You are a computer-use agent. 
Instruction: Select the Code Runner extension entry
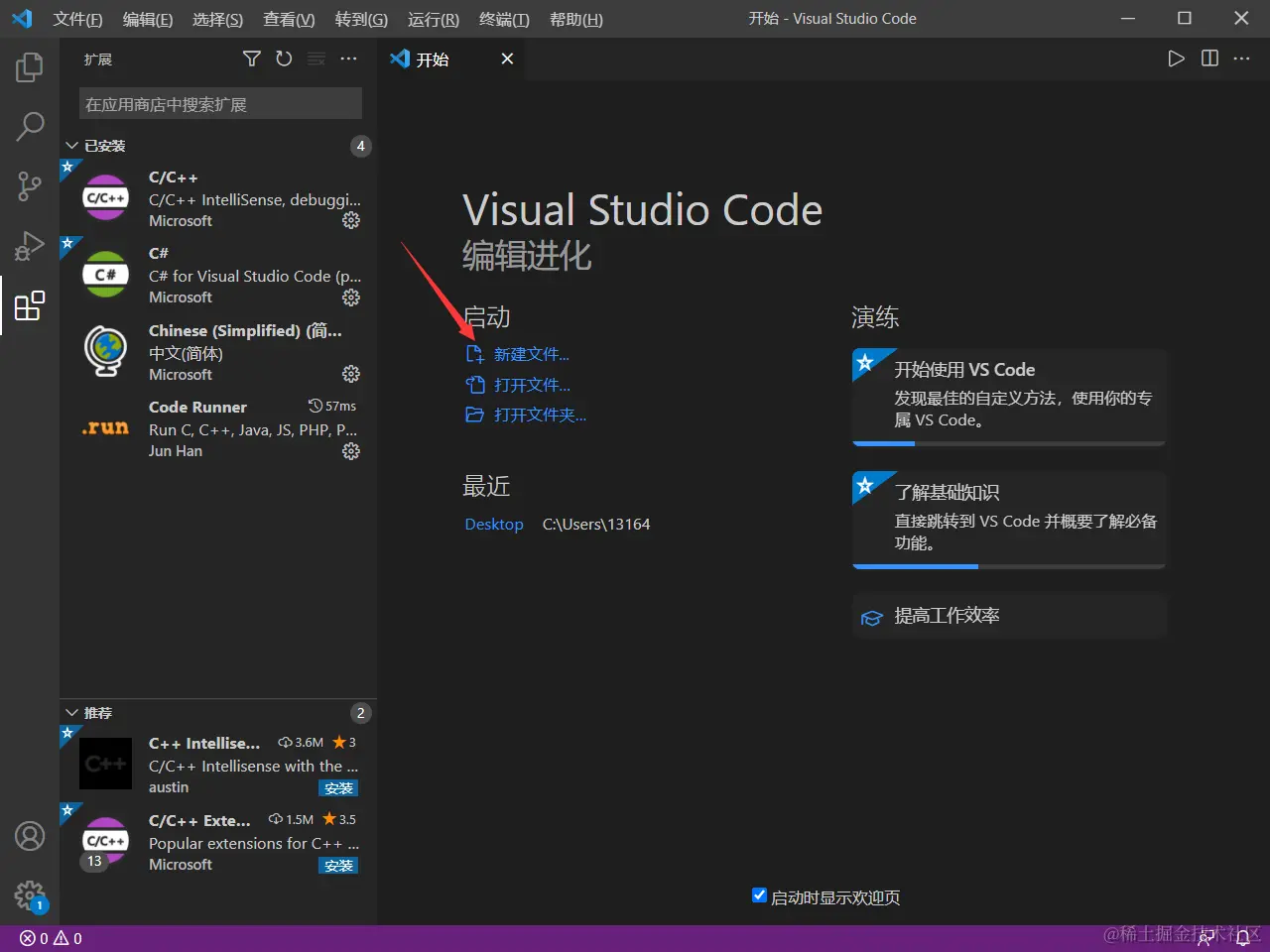point(218,428)
